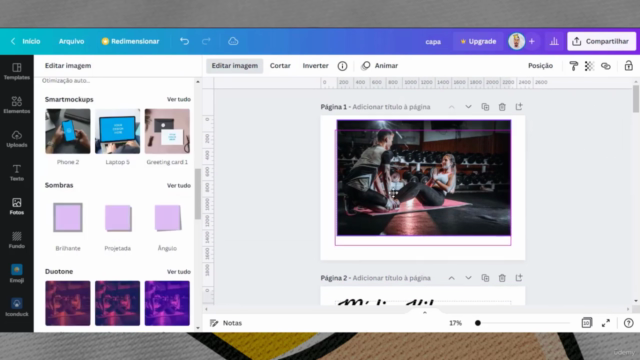Open the Elementos sidebar panel

17,105
